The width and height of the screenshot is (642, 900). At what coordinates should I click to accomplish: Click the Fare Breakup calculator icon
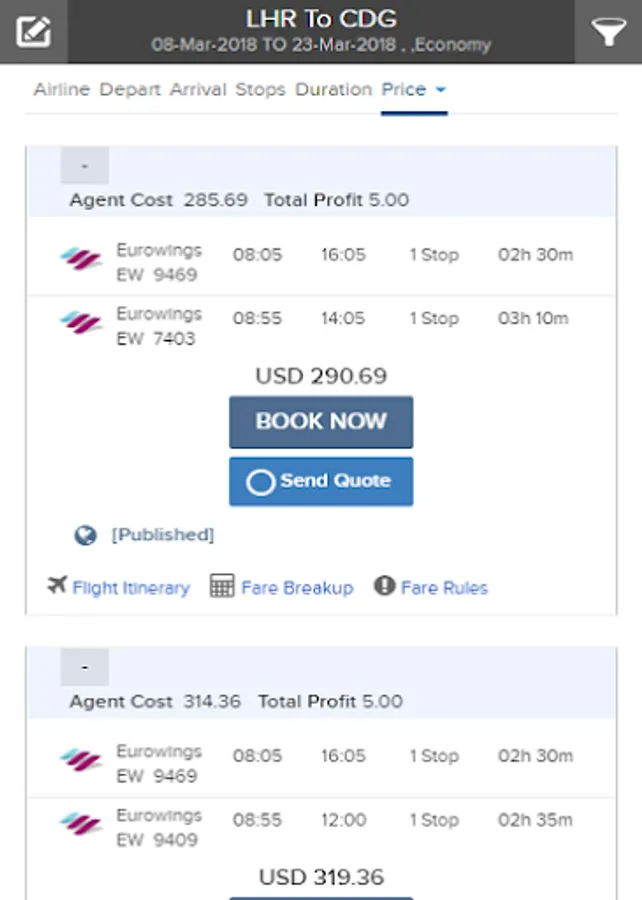(222, 586)
